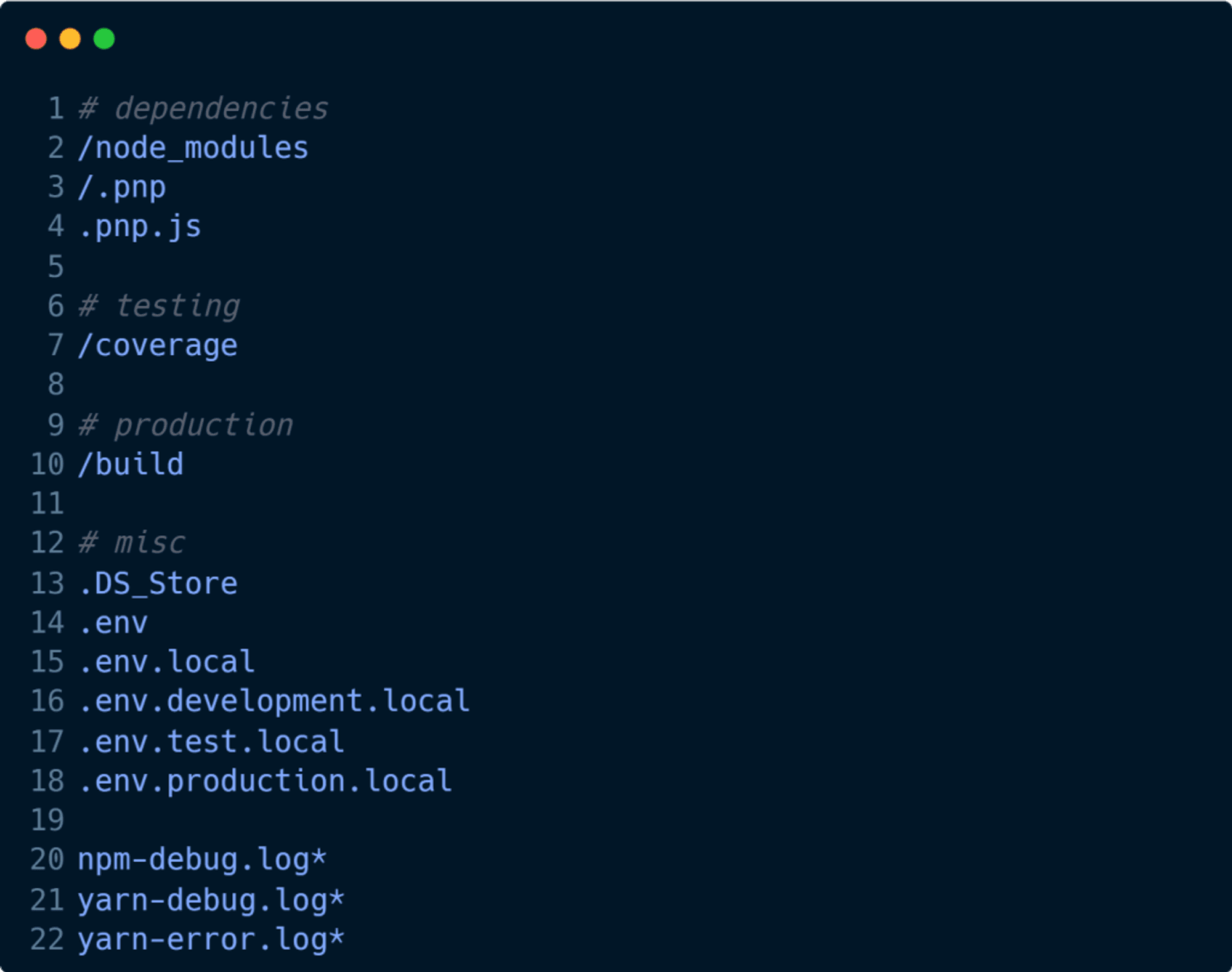Screen dimensions: 1232x972
Task: Place cursor on .env.test.local line
Action: click(211, 742)
